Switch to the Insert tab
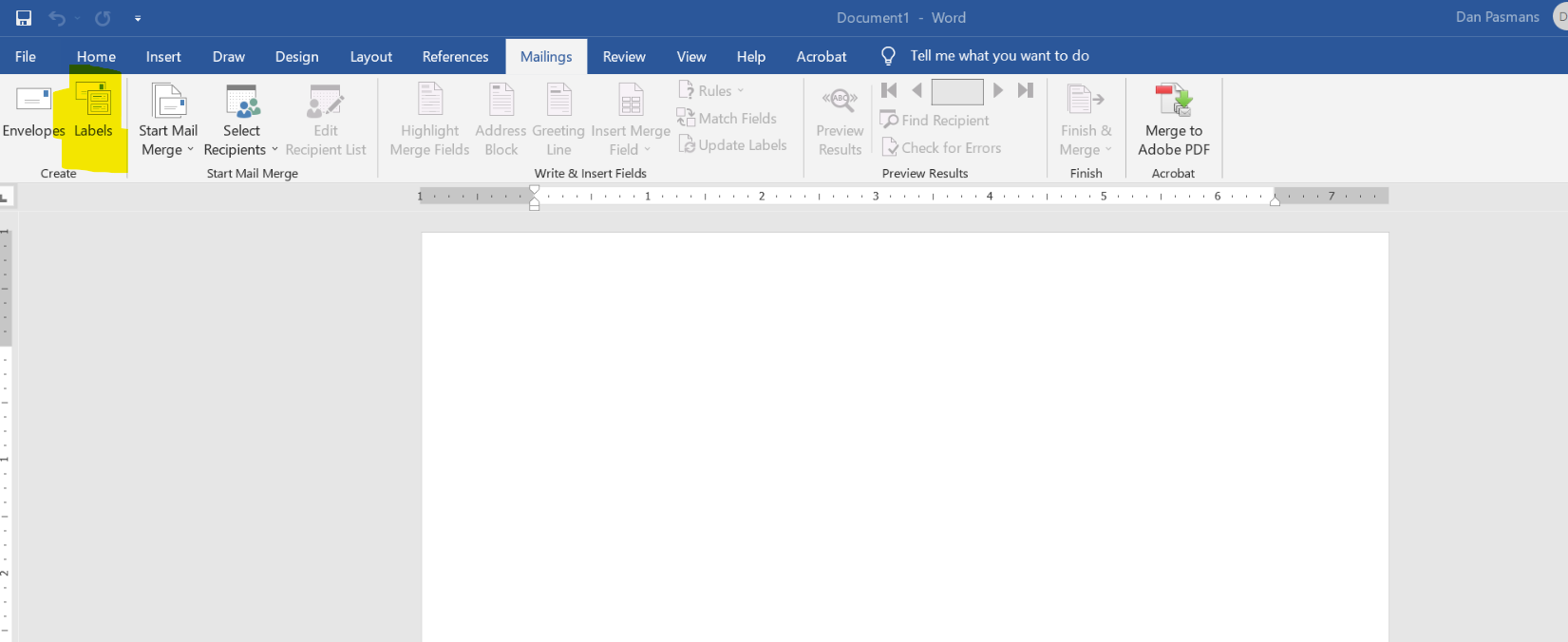 pyautogui.click(x=163, y=57)
